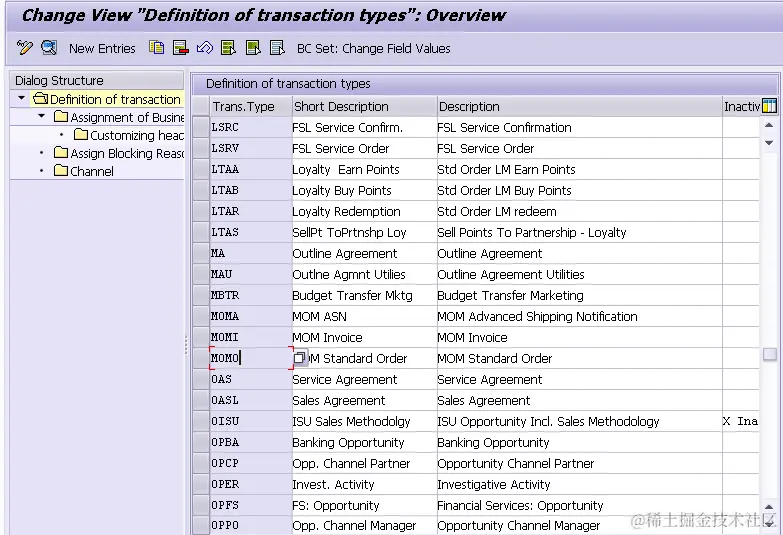
Task: Toggle Display/Change mode pencil icon
Action: (x=24, y=48)
